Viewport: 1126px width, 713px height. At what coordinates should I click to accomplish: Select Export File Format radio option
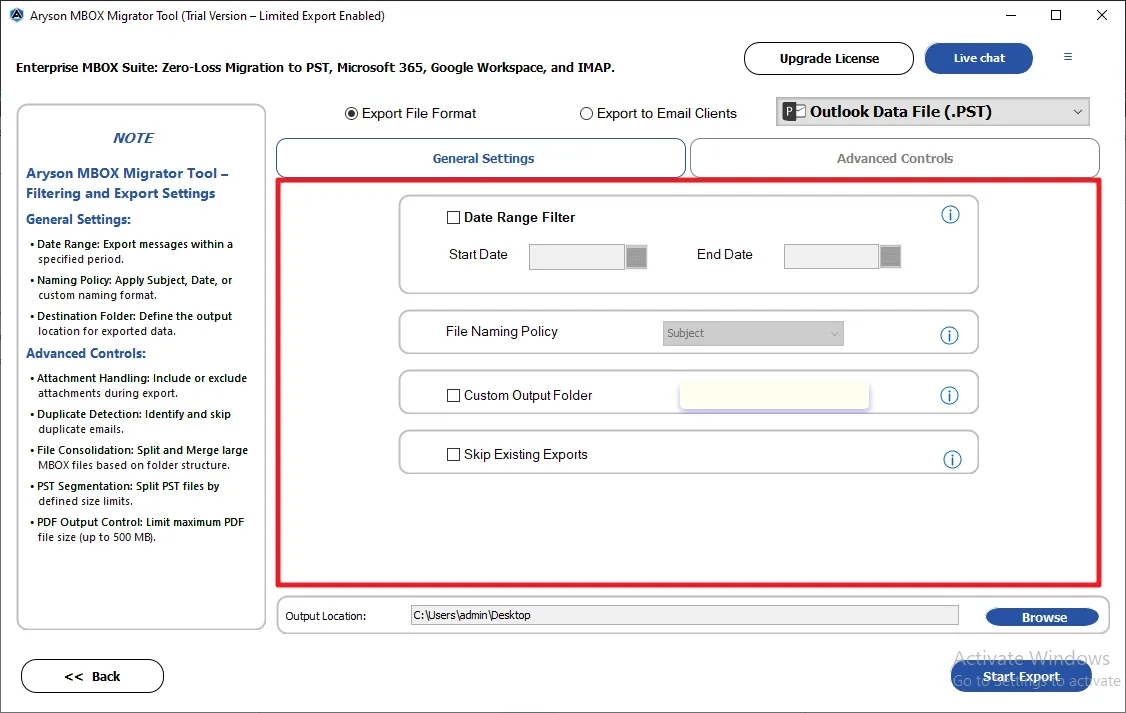(x=351, y=113)
